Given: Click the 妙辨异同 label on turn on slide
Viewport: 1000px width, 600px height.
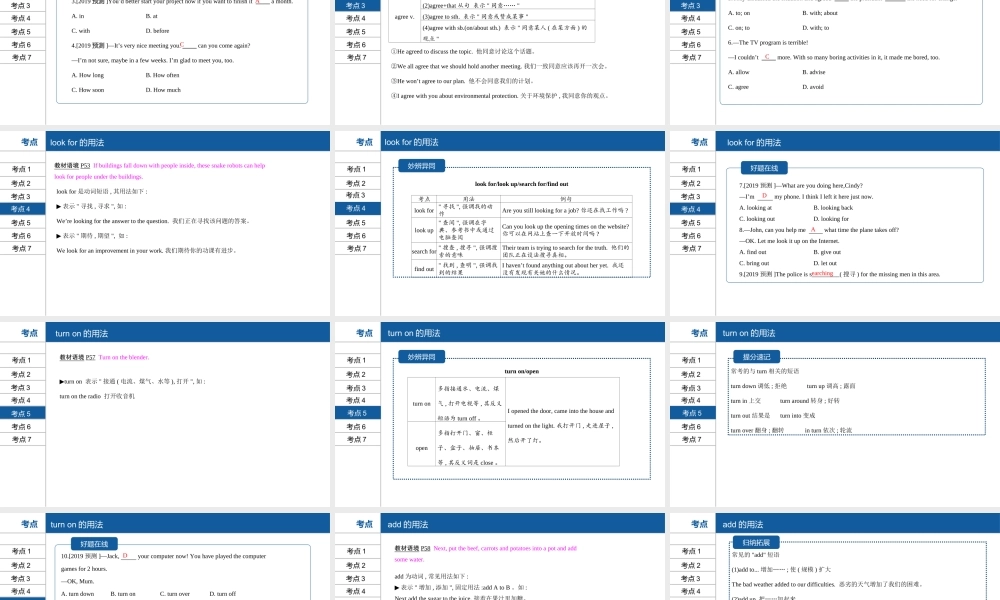Looking at the screenshot, I should click(422, 357).
